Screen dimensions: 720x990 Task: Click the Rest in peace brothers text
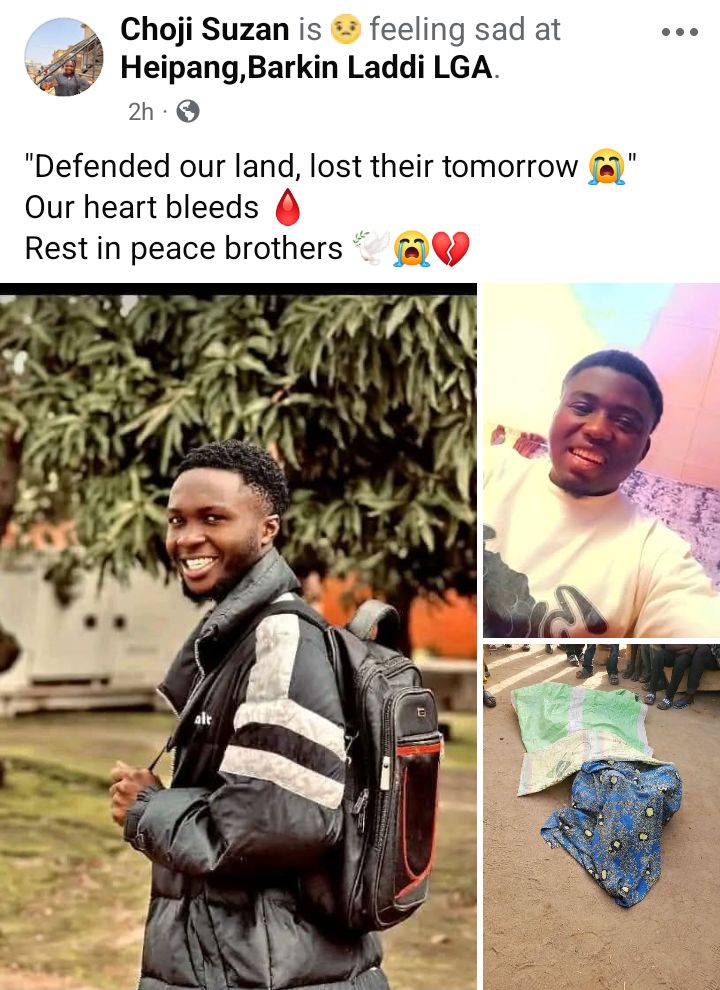pos(183,249)
